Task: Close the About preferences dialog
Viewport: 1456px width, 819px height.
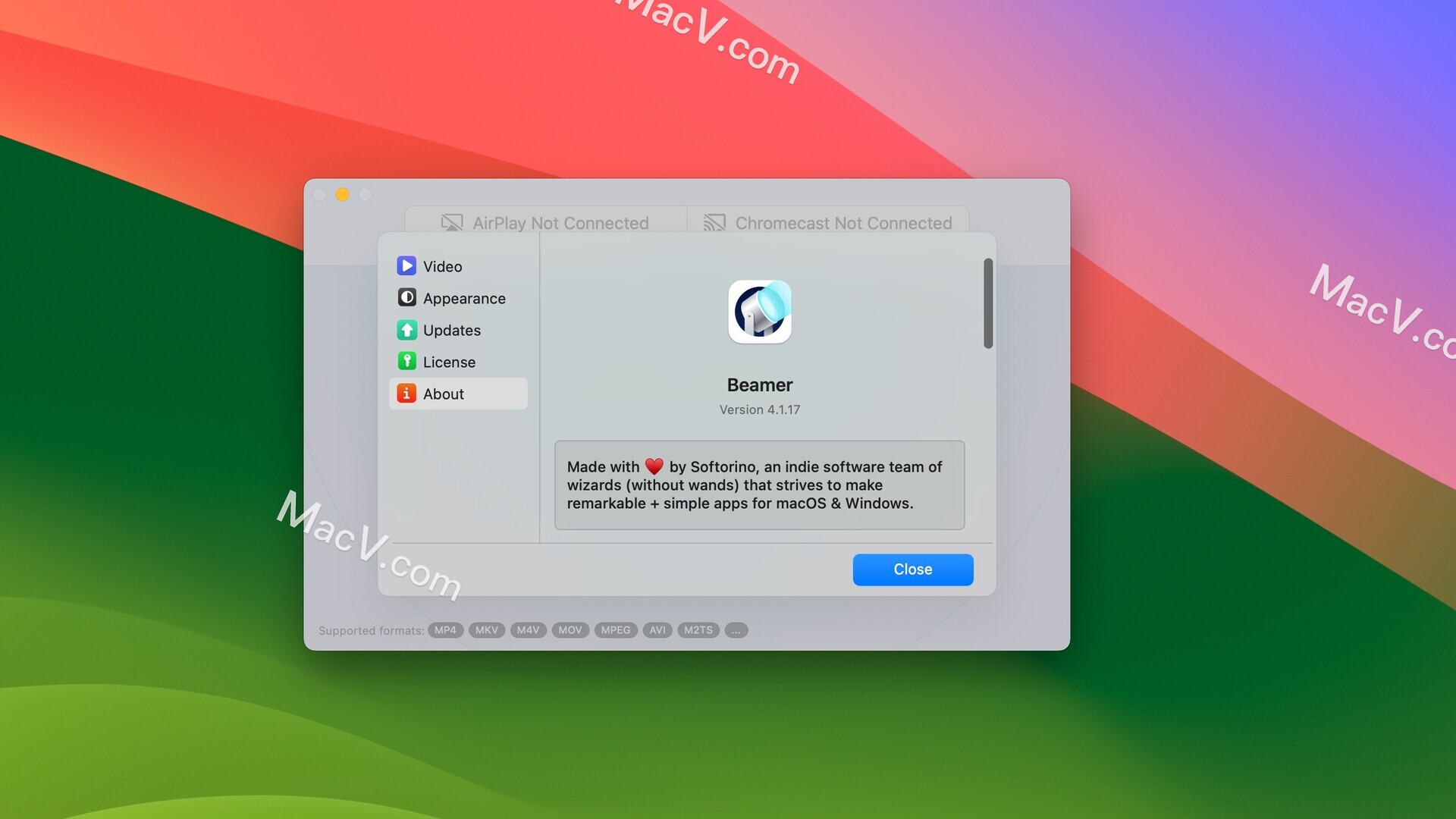Action: pyautogui.click(x=912, y=569)
